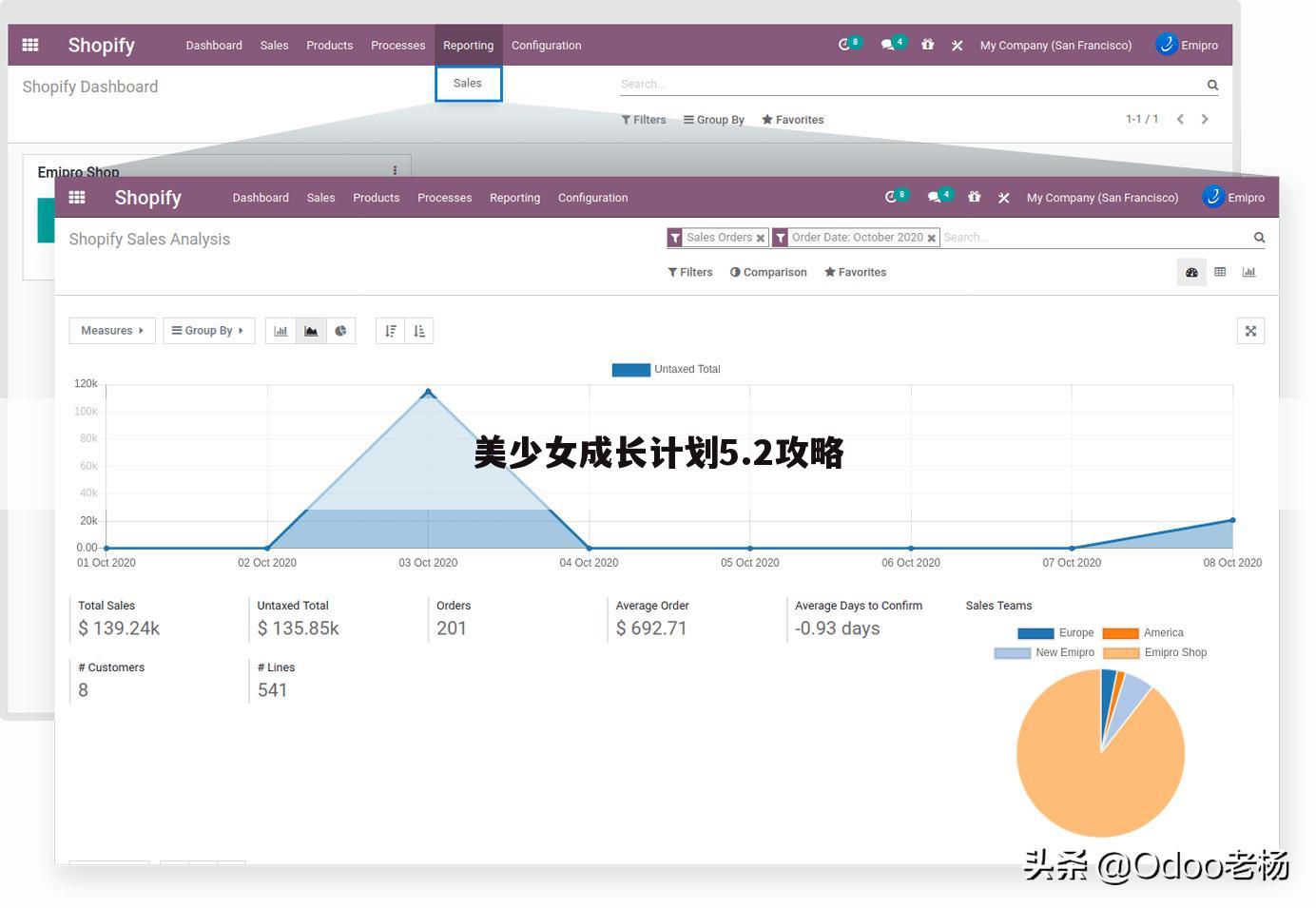Open Processes menu in front window
The height and width of the screenshot is (908, 1316).
pos(444,198)
